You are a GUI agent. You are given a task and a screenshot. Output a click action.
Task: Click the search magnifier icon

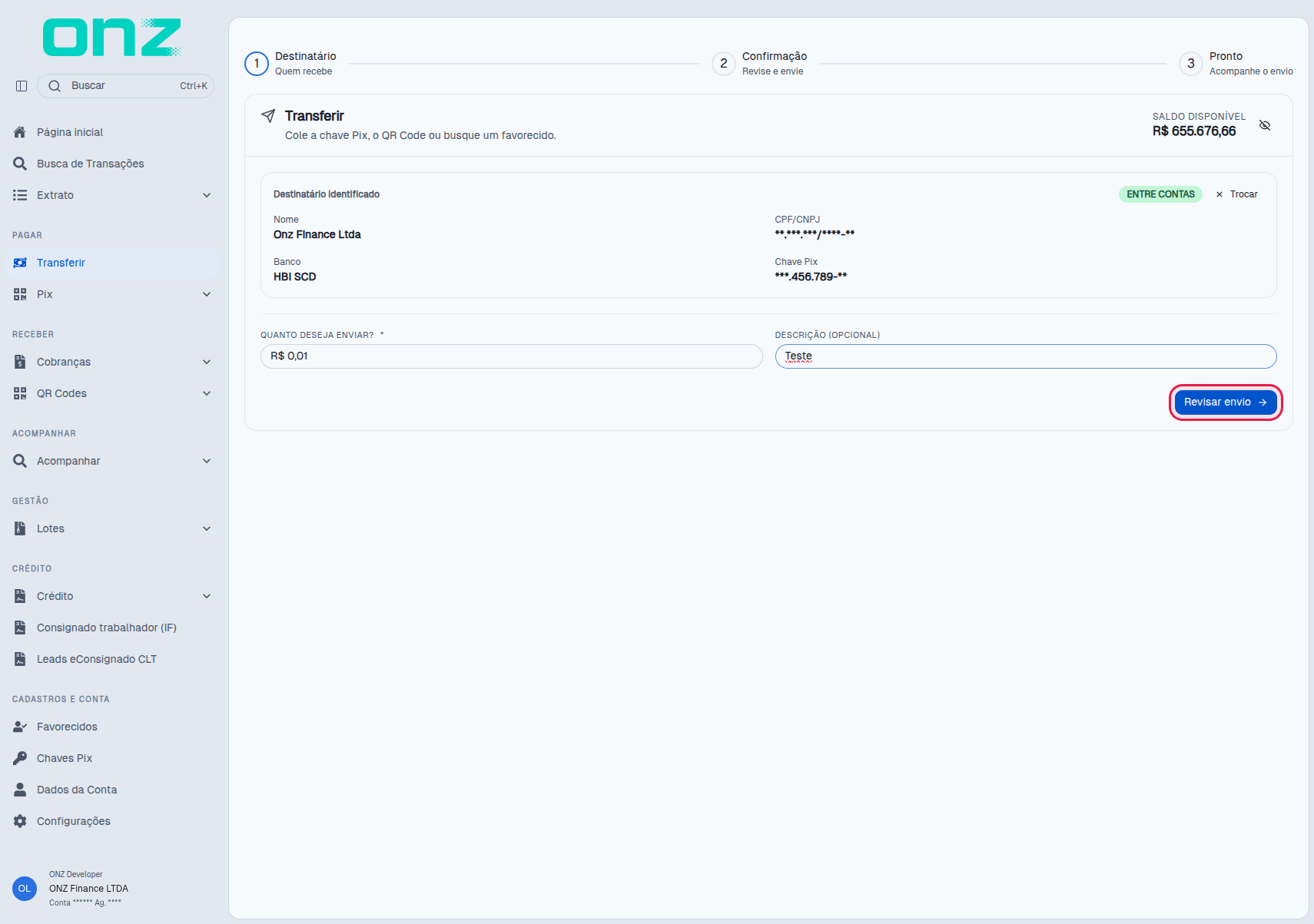pos(55,86)
